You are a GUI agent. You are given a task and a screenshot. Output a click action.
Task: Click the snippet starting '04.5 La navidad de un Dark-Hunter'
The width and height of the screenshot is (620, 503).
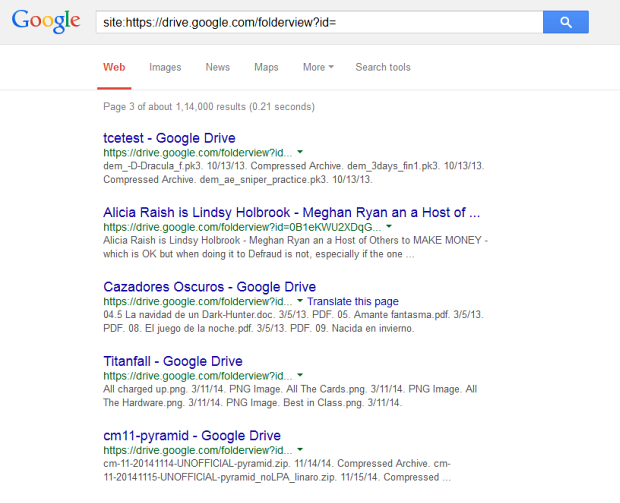pos(293,321)
